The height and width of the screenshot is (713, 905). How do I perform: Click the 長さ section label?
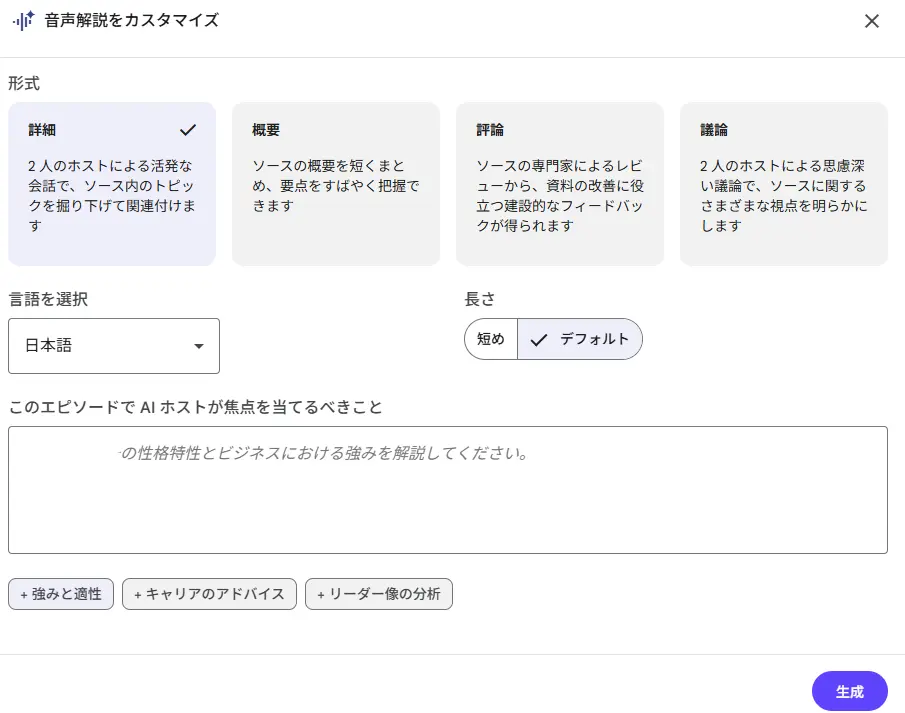480,299
